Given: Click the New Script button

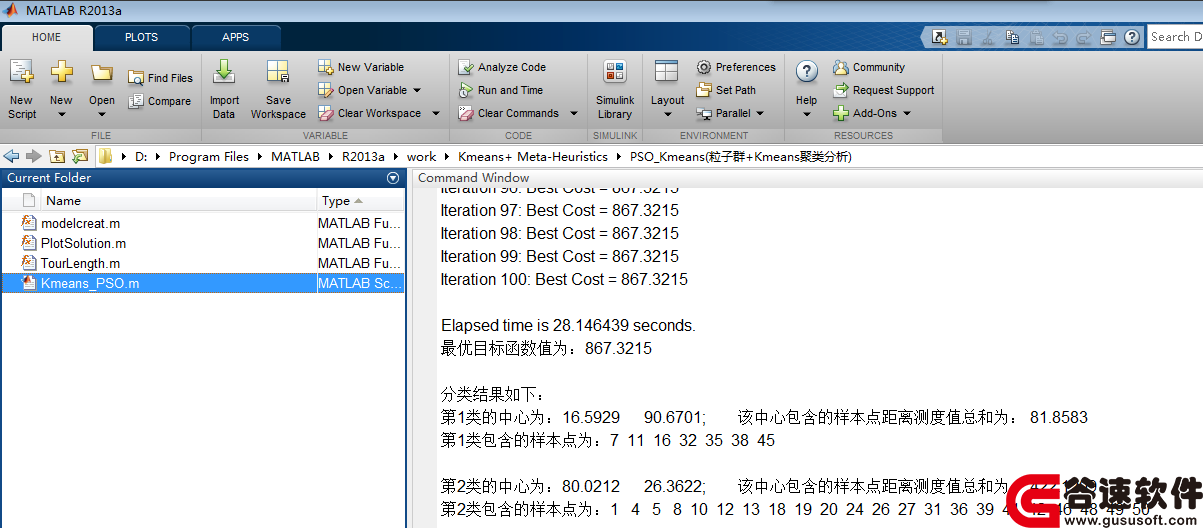Looking at the screenshot, I should click(x=22, y=89).
